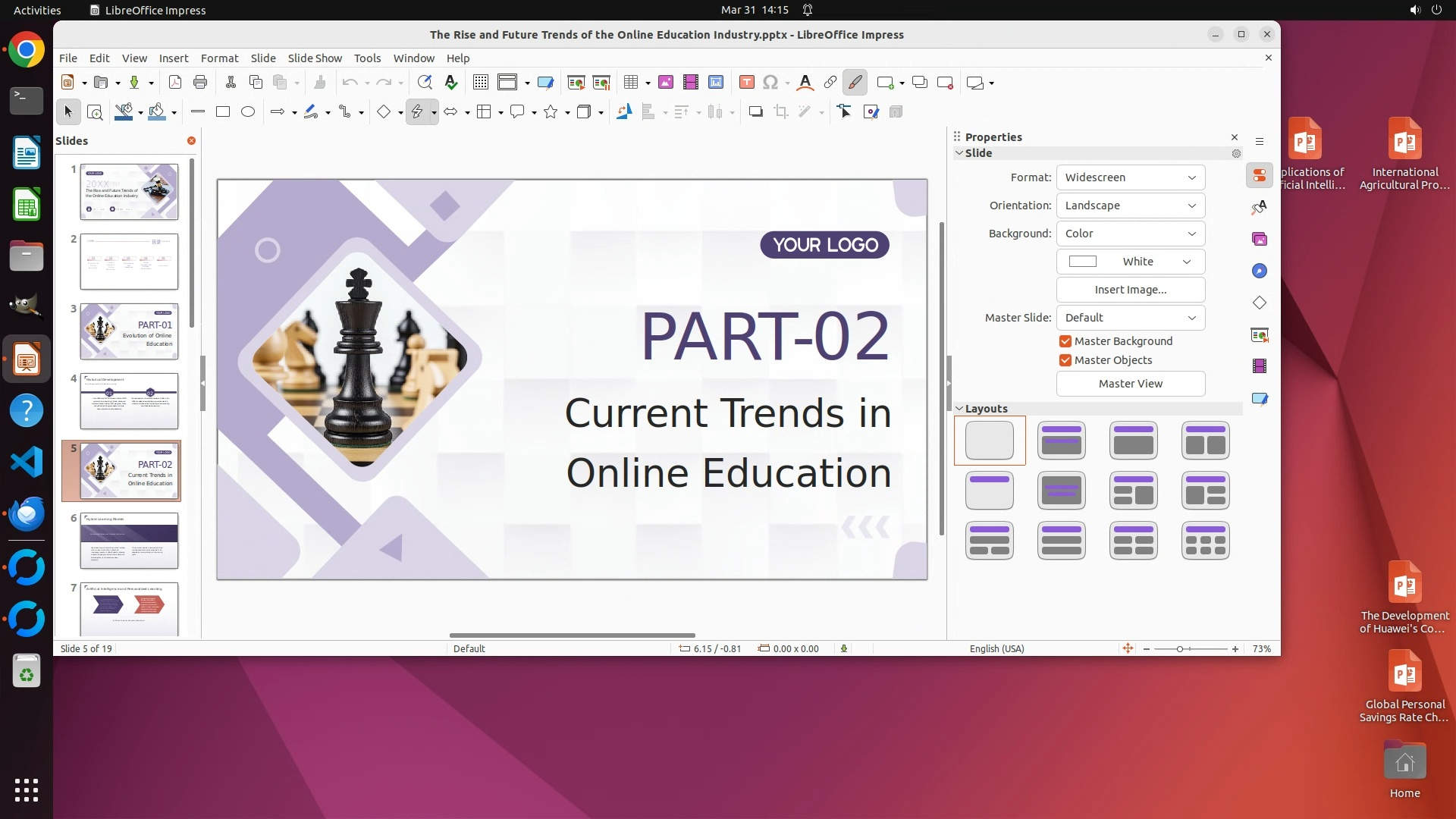This screenshot has height=819, width=1456.
Task: Open the Navigator sidebar panel icon
Action: [x=1260, y=271]
